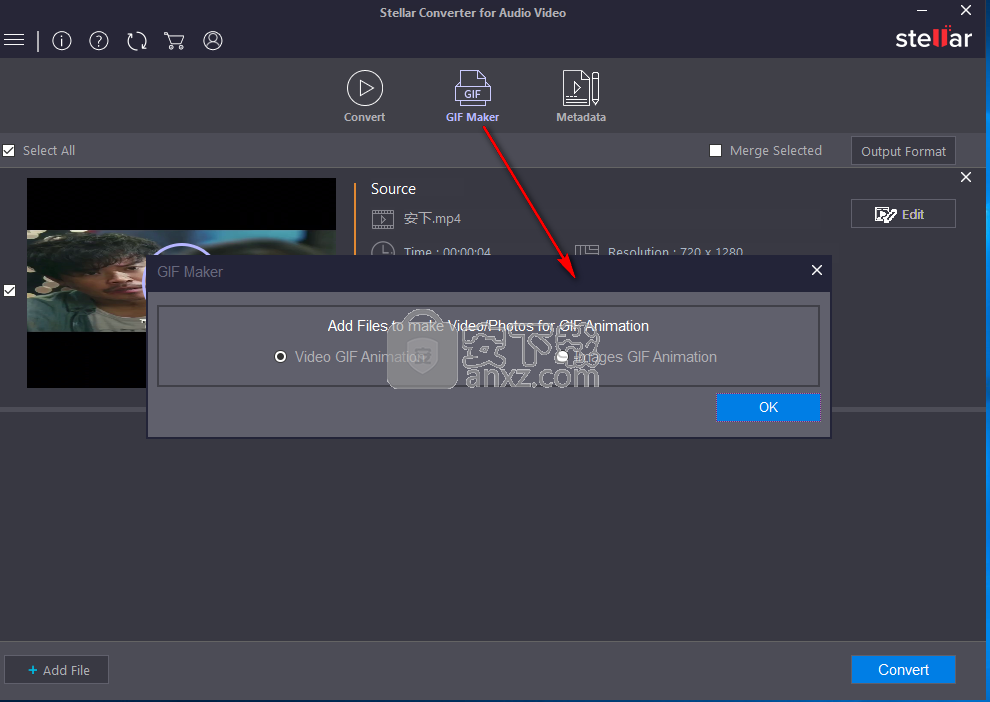Screen dimensions: 990x702
Task: Click the source file name 安下.mp4
Action: 432,218
